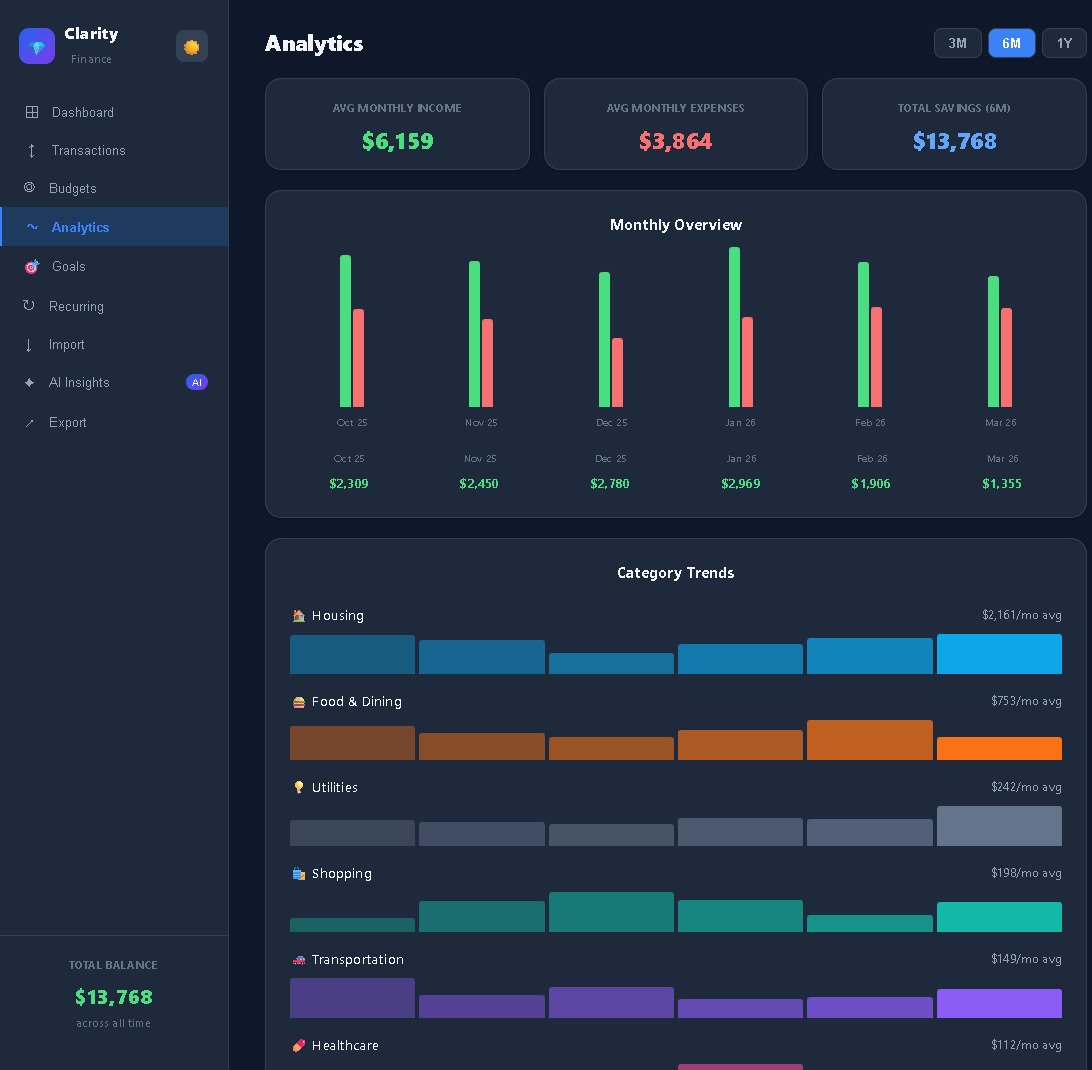
Task: Open Dashboard via its grid icon
Action: 32,112
